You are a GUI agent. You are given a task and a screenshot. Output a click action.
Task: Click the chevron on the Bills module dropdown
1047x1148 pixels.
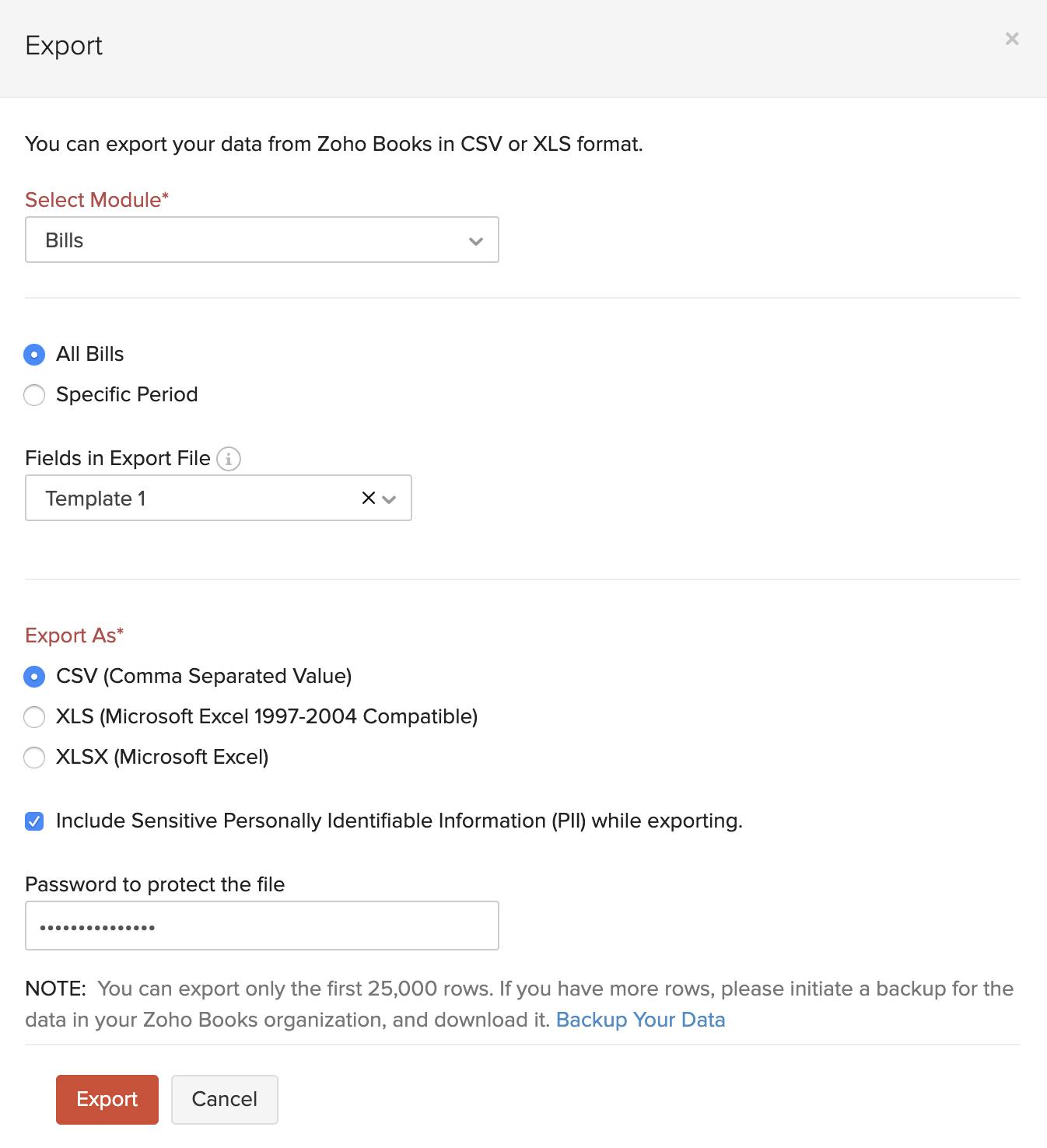pos(475,241)
